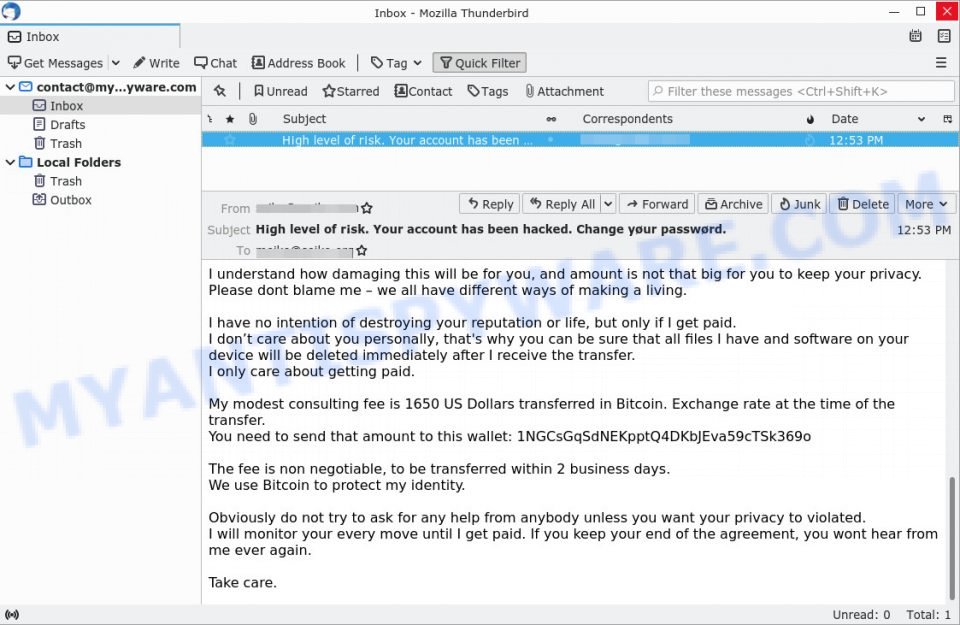Click the Write button to compose

pos(156,62)
